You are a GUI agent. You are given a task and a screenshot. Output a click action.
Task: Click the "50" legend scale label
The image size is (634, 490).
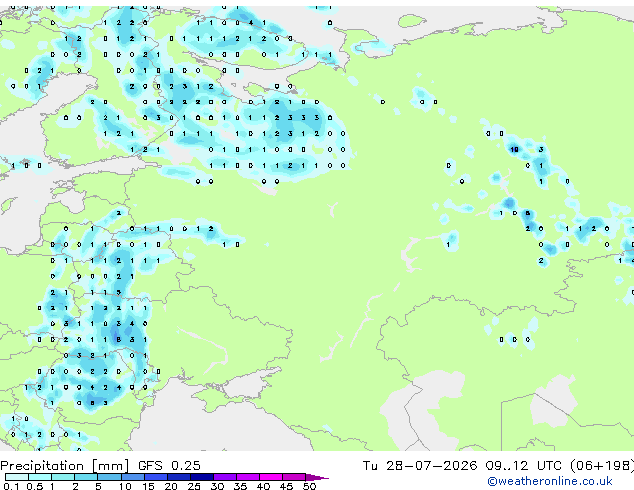[x=309, y=486]
